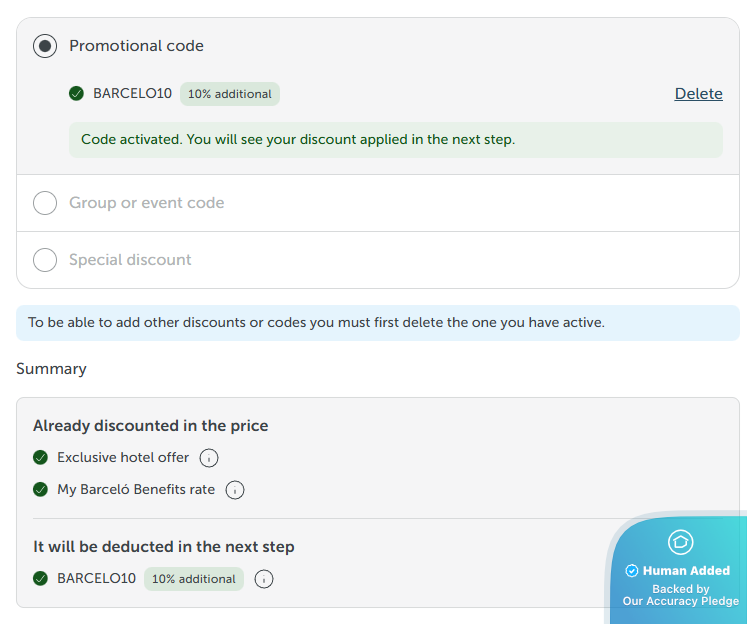Select the Promotional code radio button
747x624 pixels.
pyautogui.click(x=45, y=46)
